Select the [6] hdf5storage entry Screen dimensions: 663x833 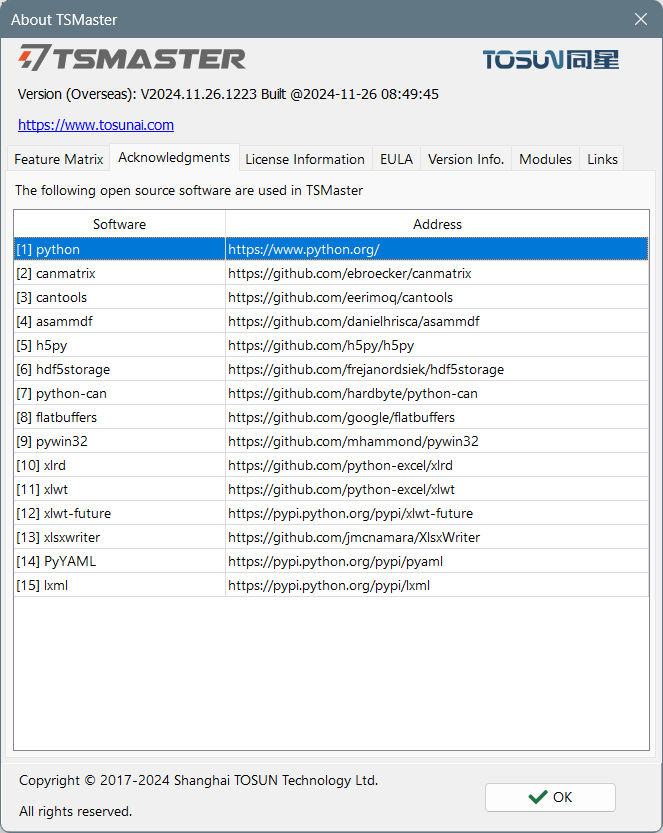(120, 369)
